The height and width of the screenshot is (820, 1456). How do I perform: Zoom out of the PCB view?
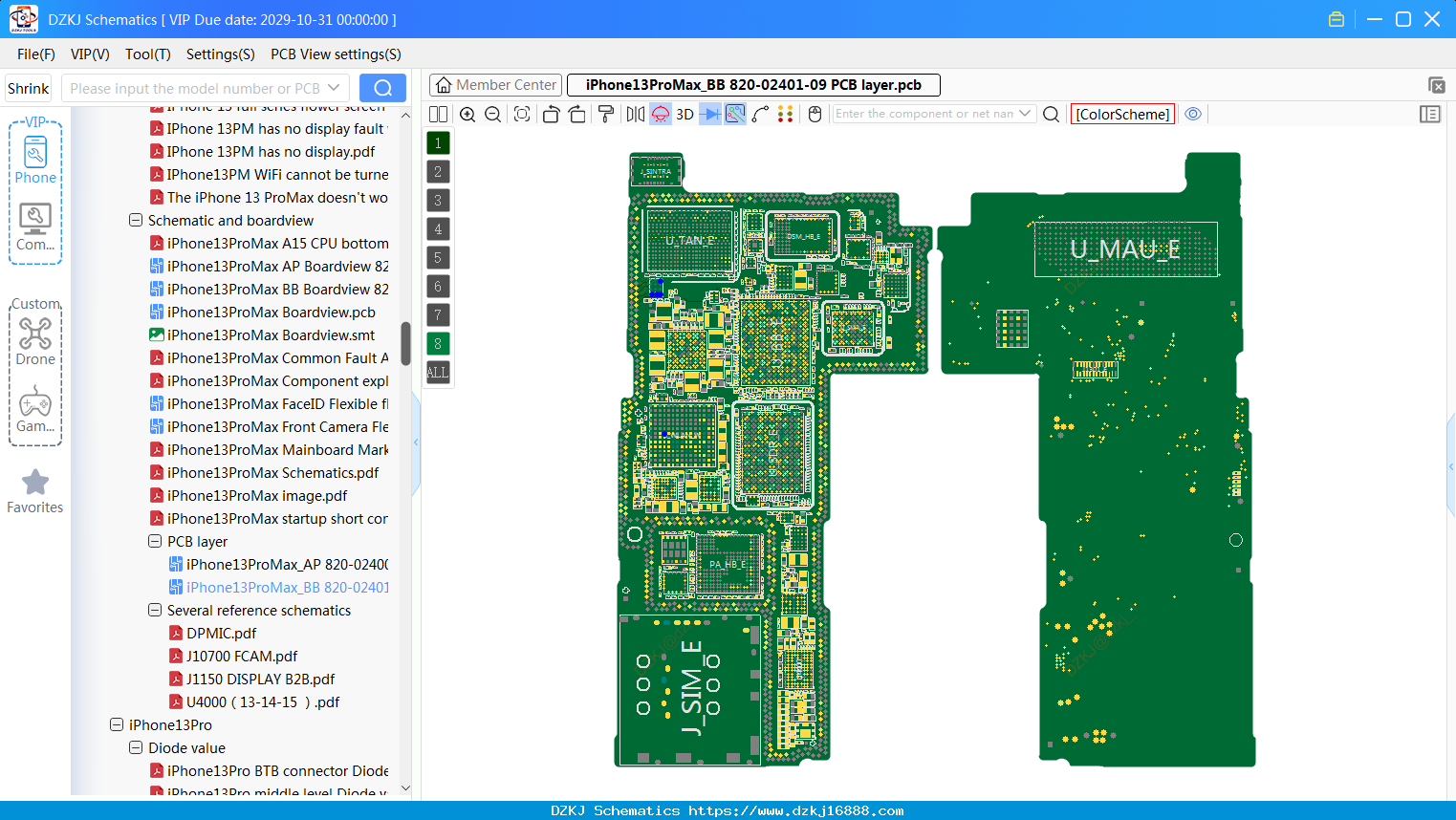click(x=493, y=115)
